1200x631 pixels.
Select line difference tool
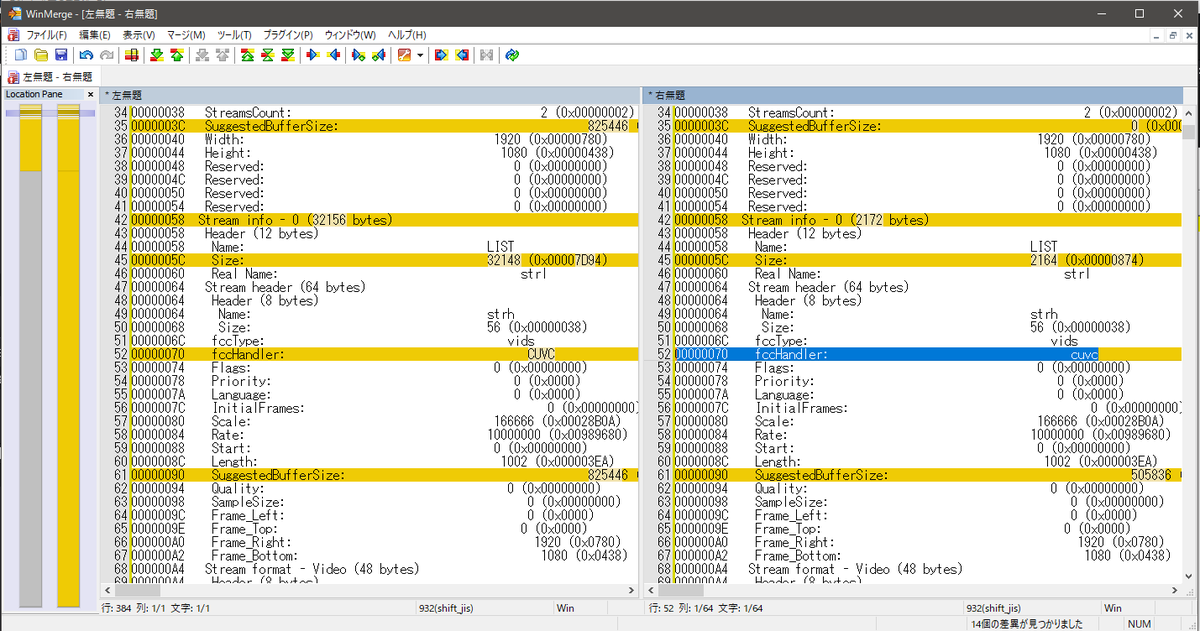pos(131,54)
